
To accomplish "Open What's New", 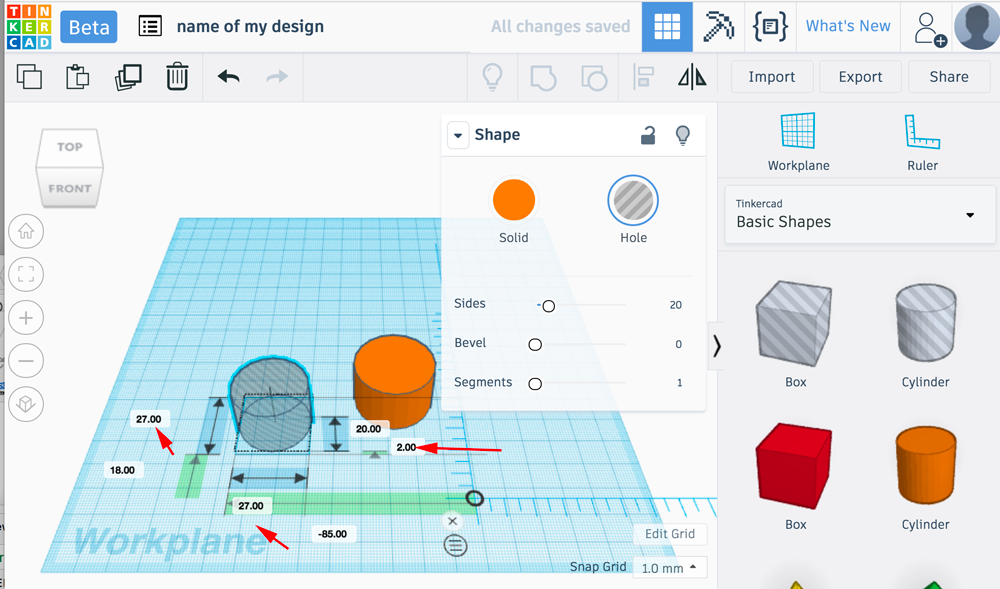I will pyautogui.click(x=848, y=26).
